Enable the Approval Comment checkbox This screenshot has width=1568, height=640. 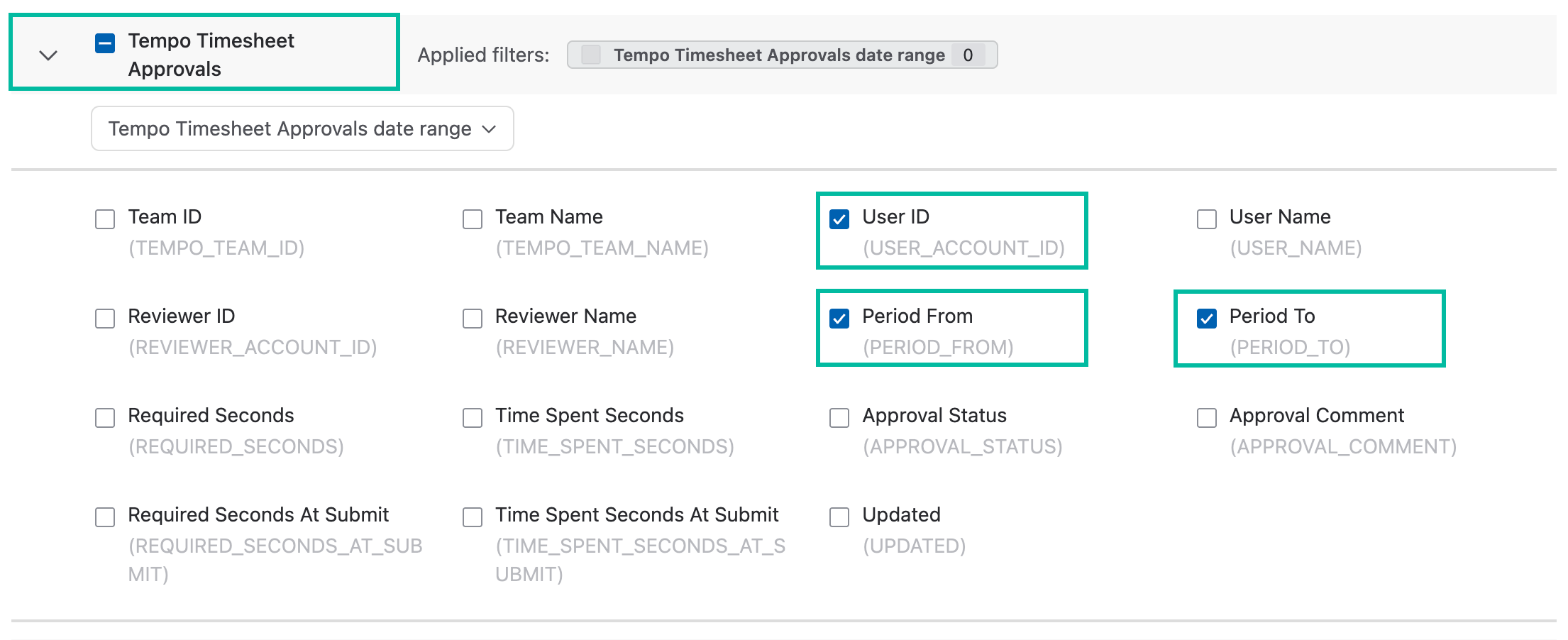(1207, 418)
